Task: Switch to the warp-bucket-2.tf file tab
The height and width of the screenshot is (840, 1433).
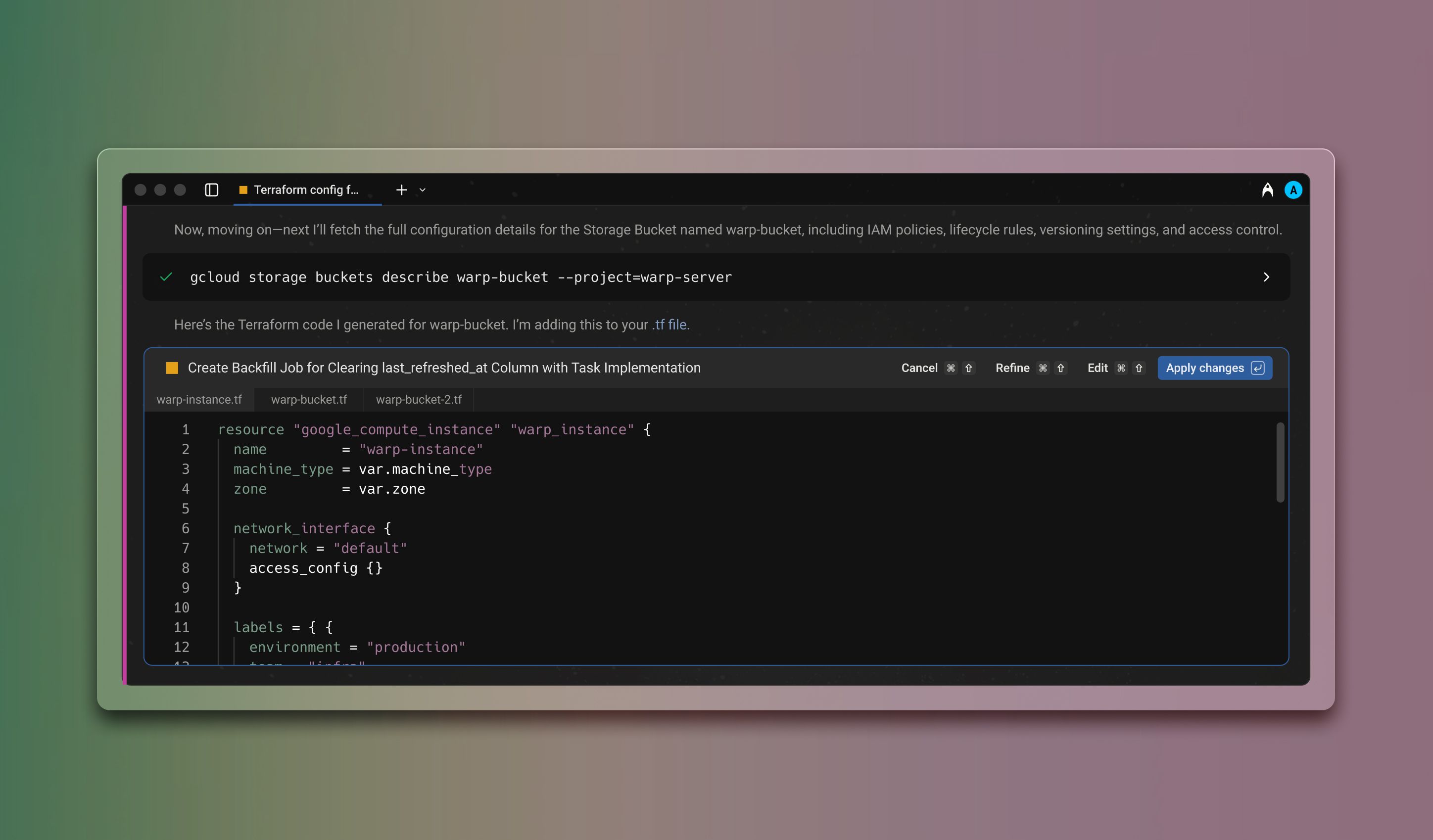Action: point(419,400)
